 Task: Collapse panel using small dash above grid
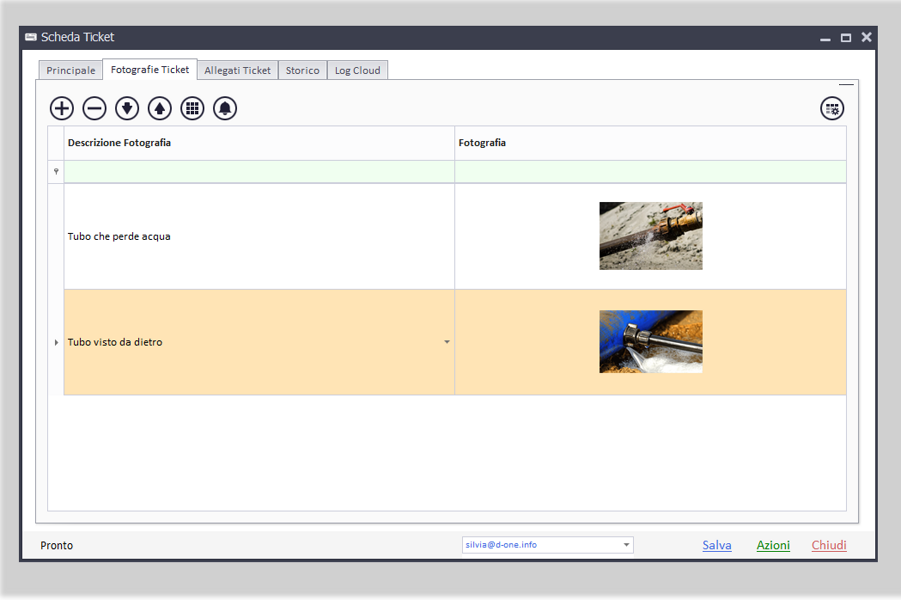click(846, 85)
